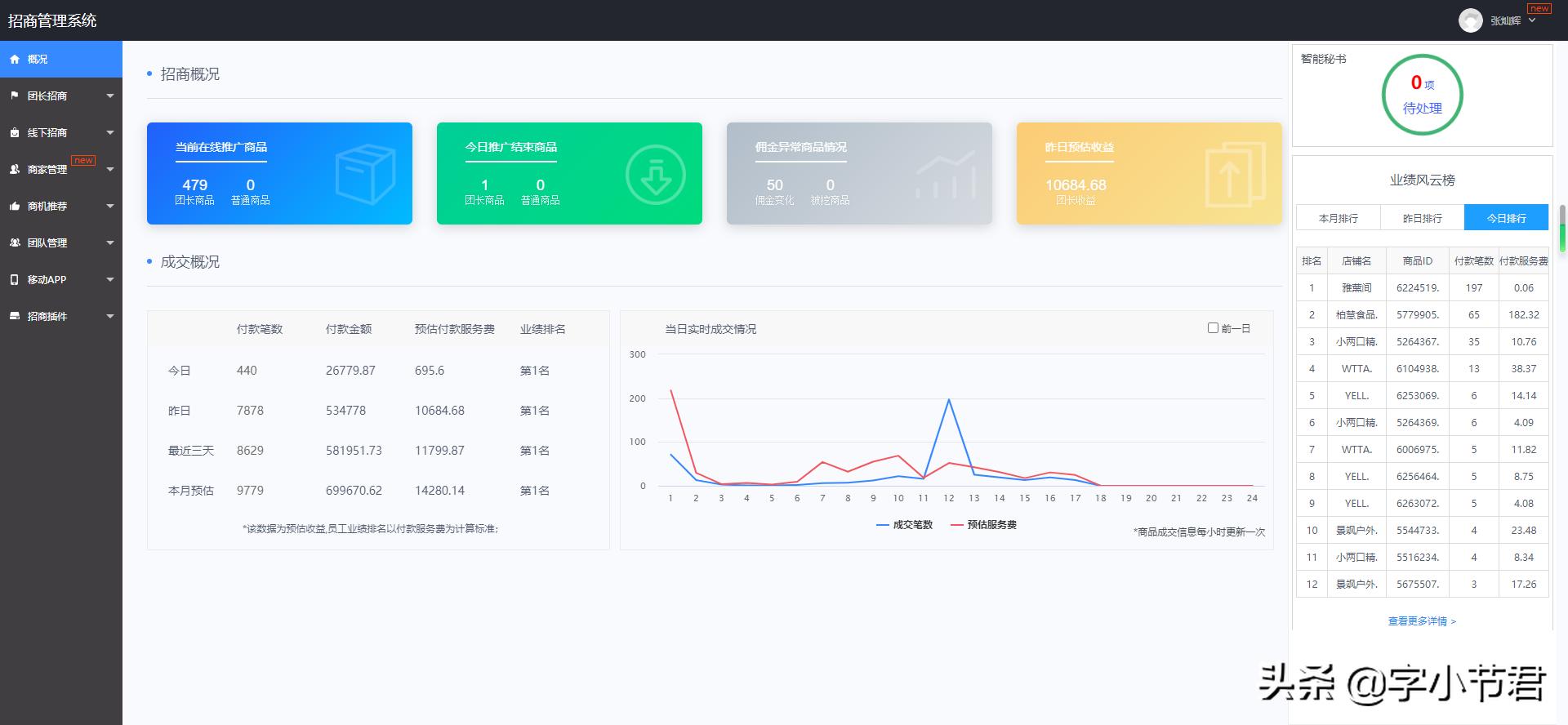Toggle the 预估服务费 chart legend
1568x725 pixels.
pos(983,525)
